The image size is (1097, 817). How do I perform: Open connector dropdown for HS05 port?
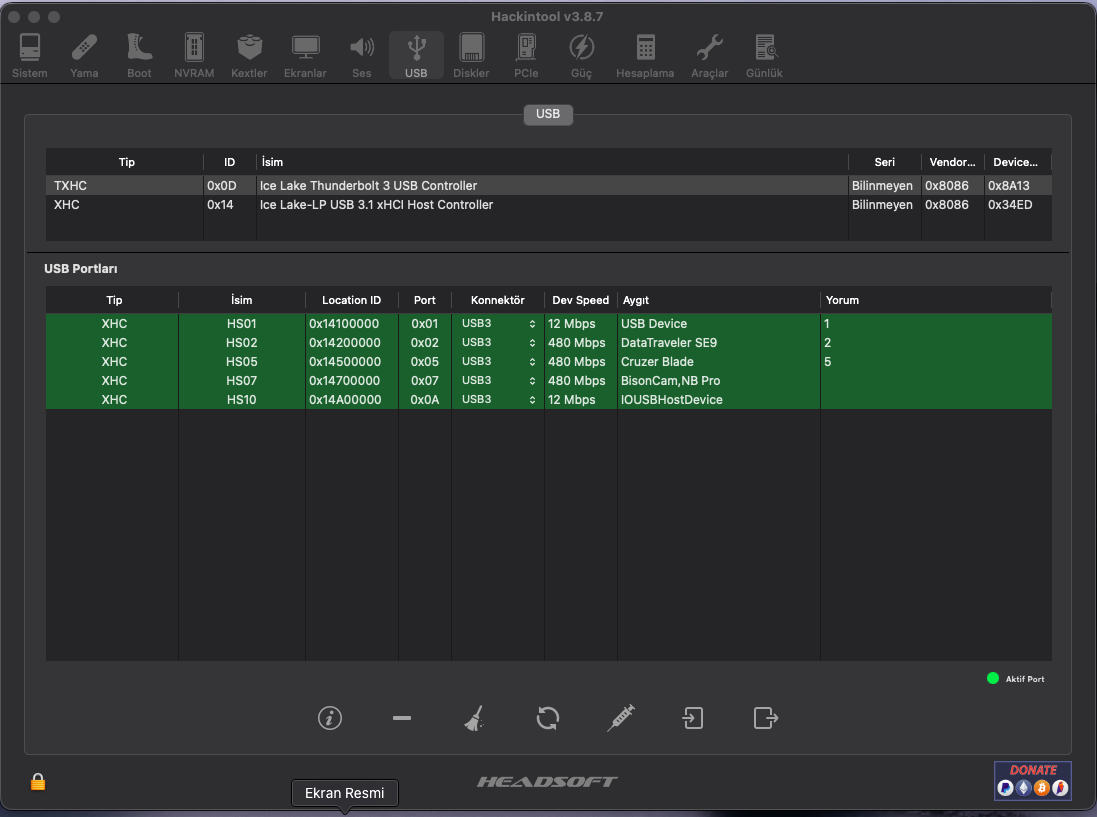[498, 362]
